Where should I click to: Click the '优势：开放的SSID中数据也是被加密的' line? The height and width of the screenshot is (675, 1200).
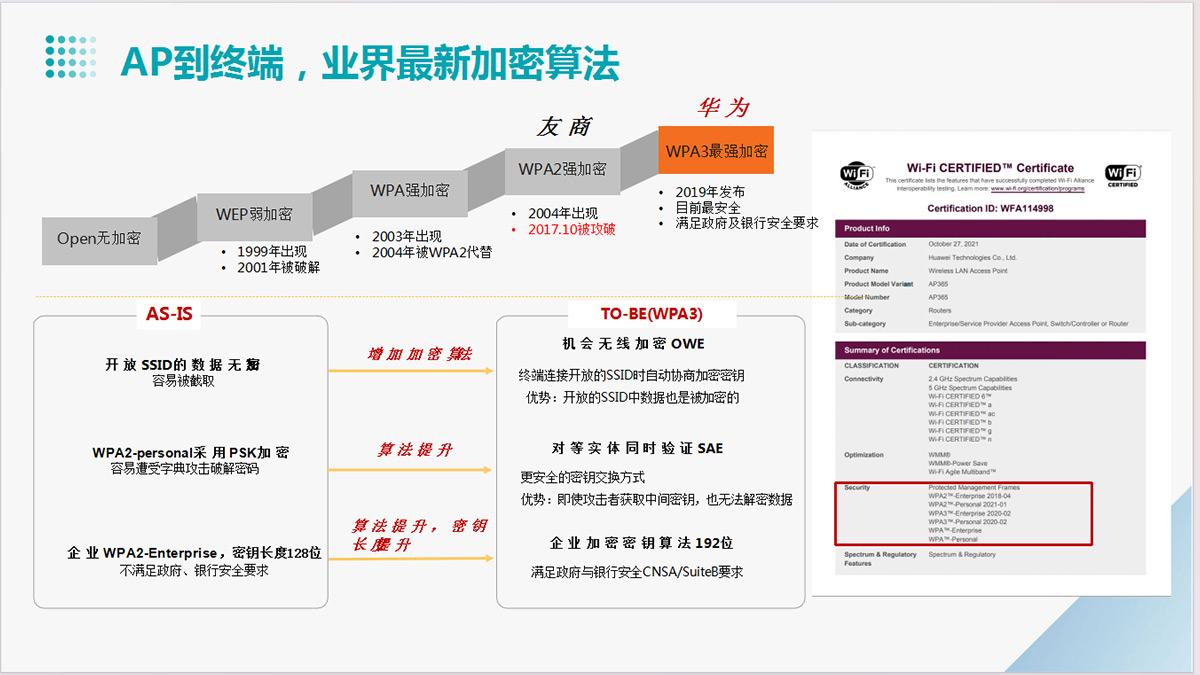633,397
